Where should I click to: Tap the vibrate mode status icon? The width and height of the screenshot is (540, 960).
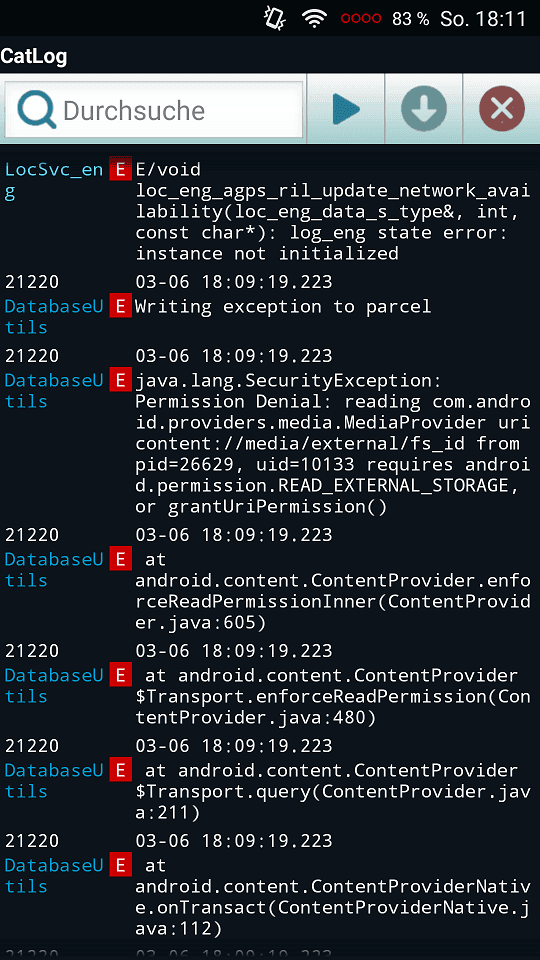pyautogui.click(x=274, y=18)
